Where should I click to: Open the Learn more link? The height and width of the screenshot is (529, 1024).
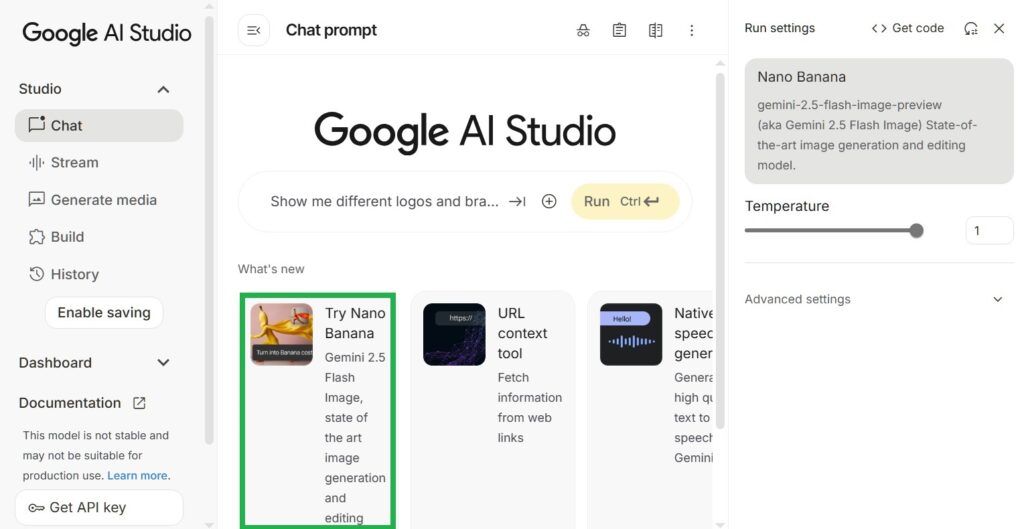(x=137, y=475)
